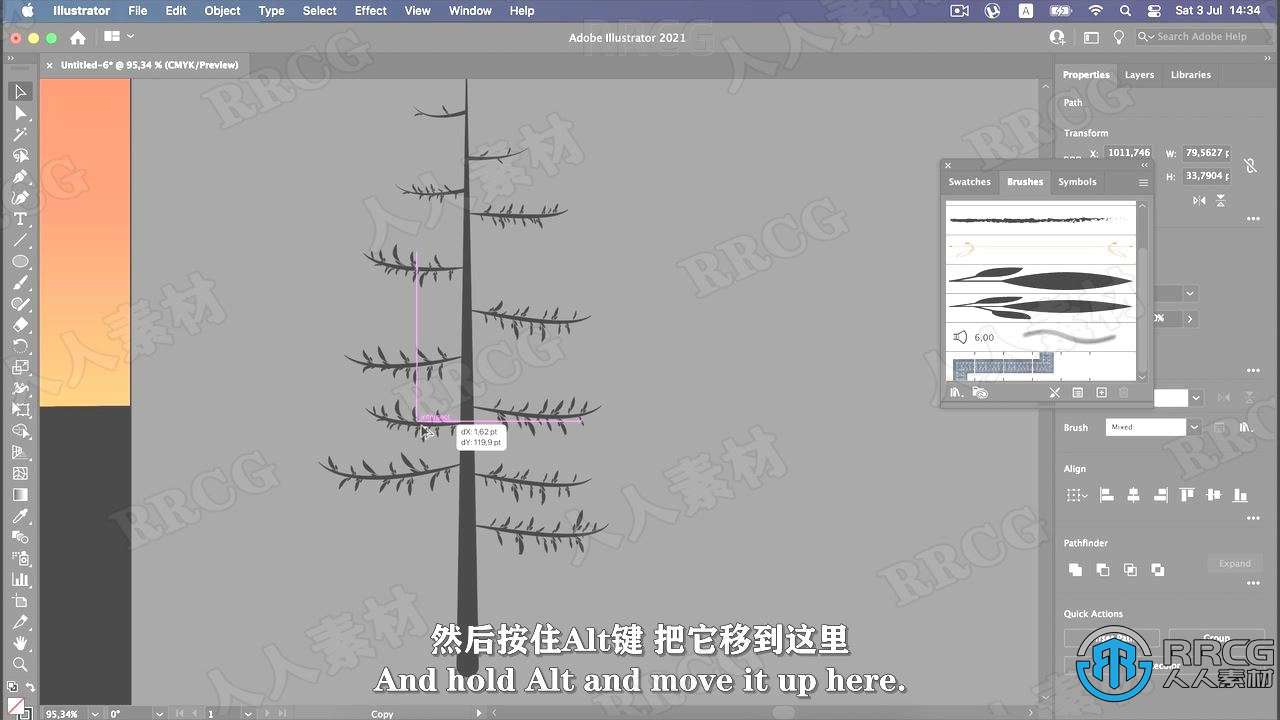Select the Paintbrush tool
Screen dimensions: 1280x720
(x=20, y=283)
